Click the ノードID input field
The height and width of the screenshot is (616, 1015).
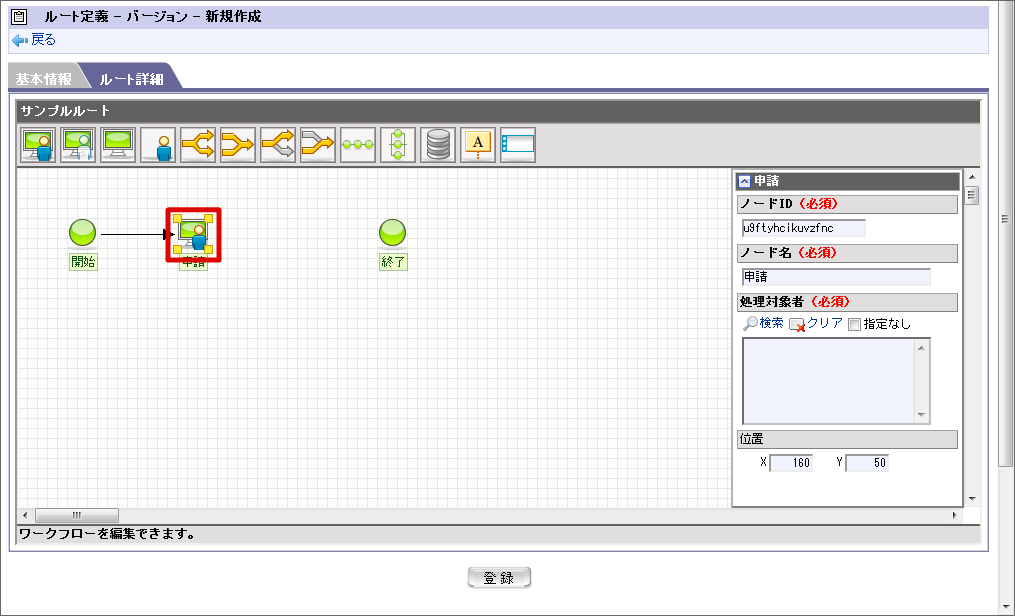[x=803, y=228]
